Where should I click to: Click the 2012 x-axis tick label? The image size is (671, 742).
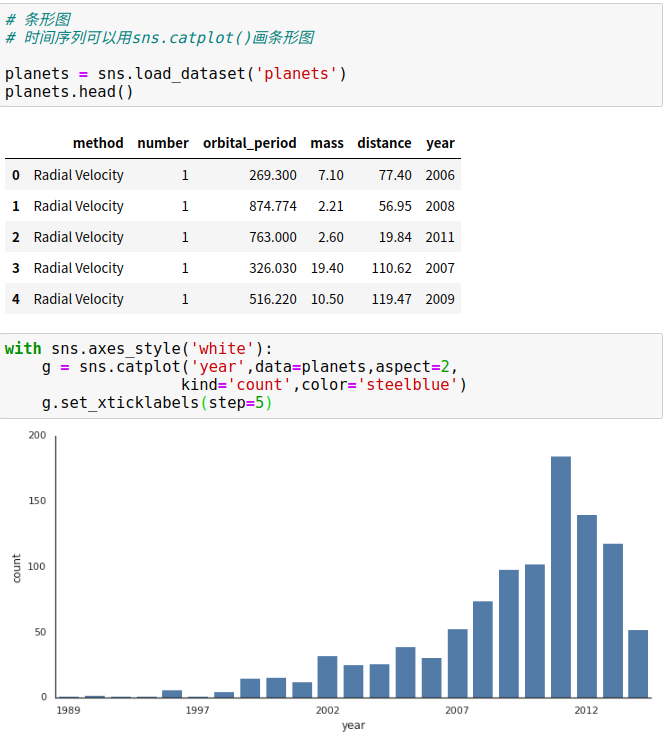tap(586, 710)
